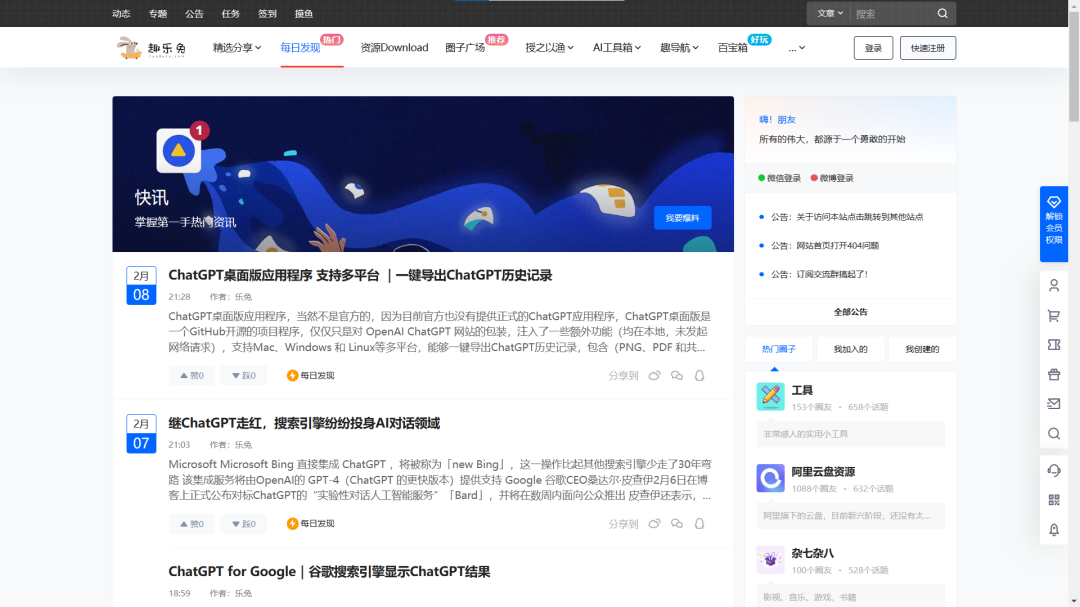The height and width of the screenshot is (607, 1080).
Task: Expand the AI工具箱 navigation dropdown
Action: 617,48
